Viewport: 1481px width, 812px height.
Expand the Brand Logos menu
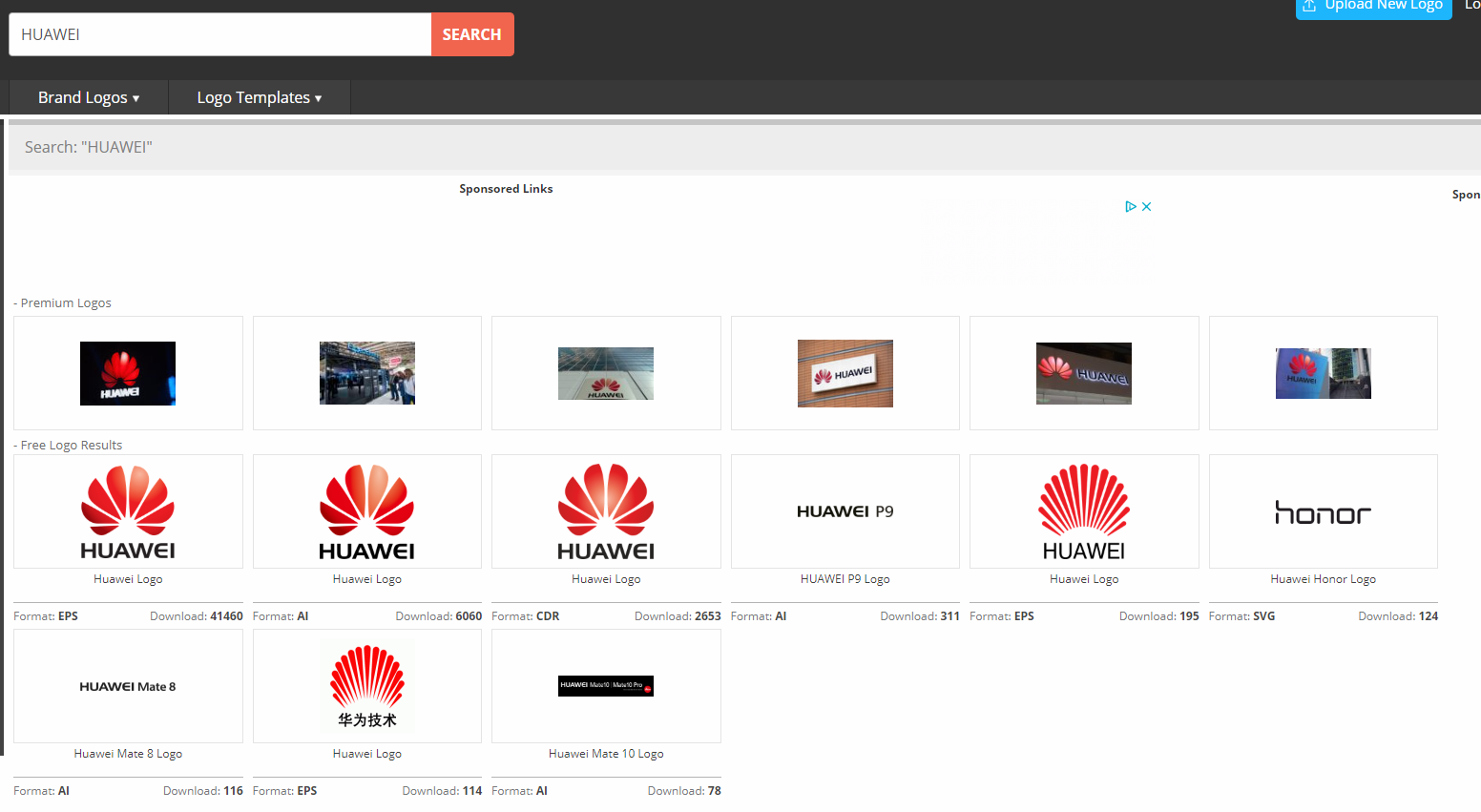click(x=89, y=97)
